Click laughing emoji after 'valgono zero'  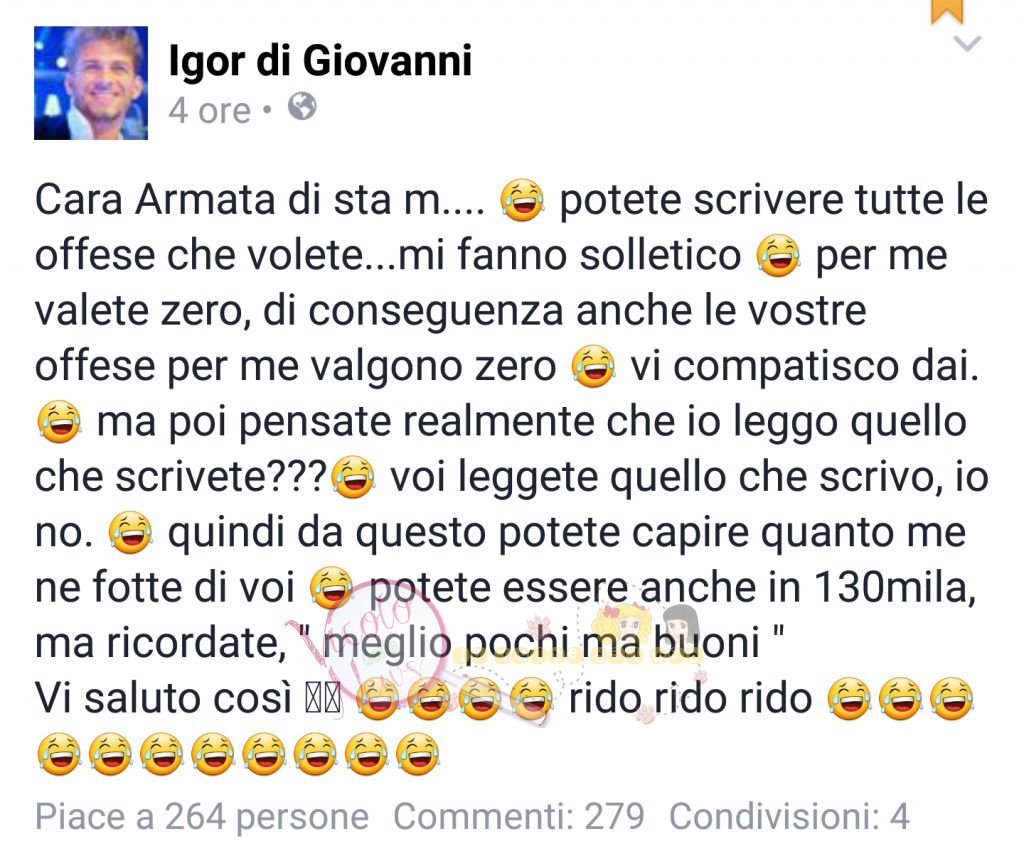point(593,366)
